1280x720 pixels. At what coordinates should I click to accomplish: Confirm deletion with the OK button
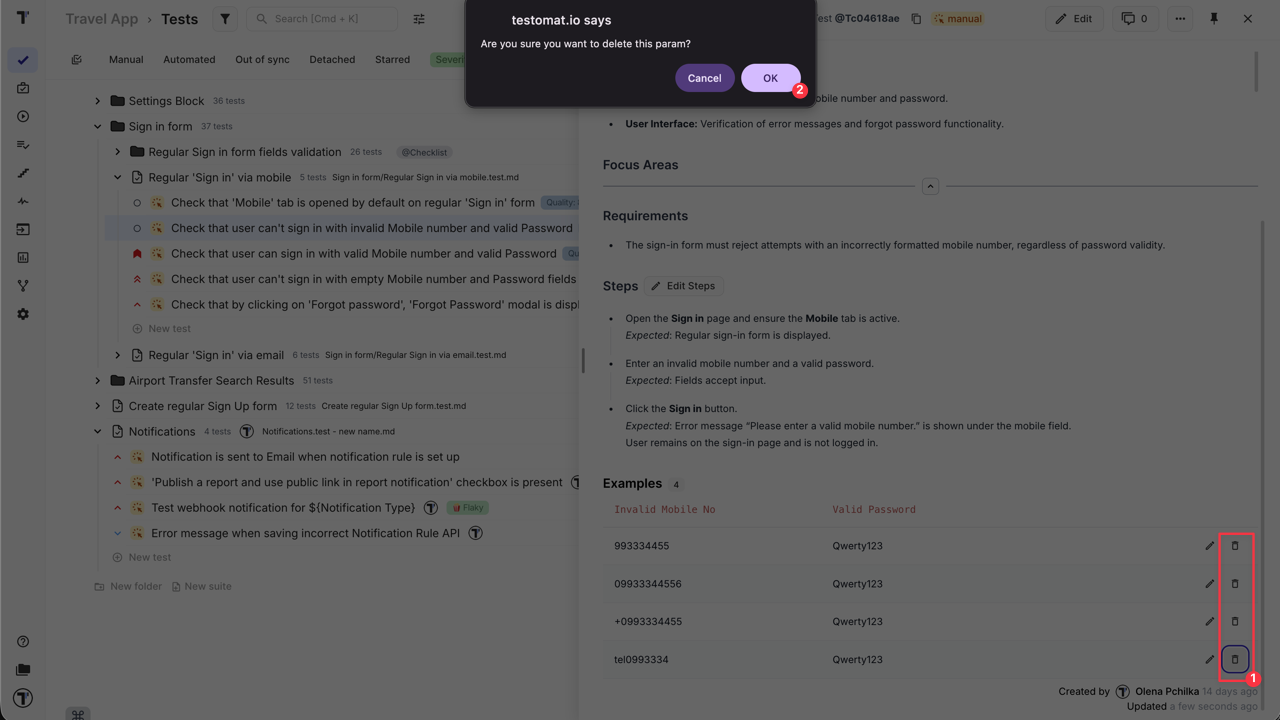click(769, 78)
